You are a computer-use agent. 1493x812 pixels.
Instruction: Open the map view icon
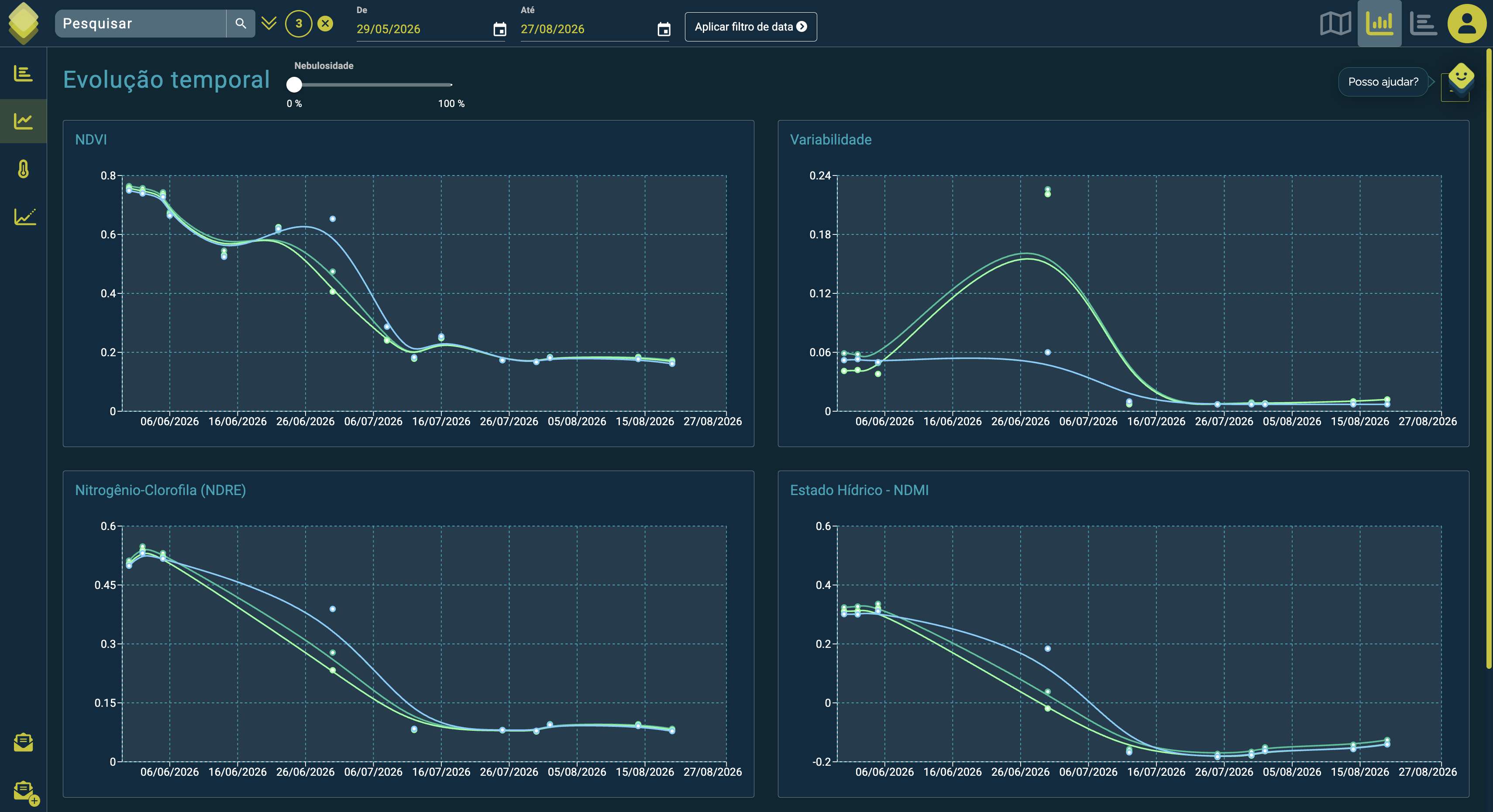click(x=1335, y=24)
